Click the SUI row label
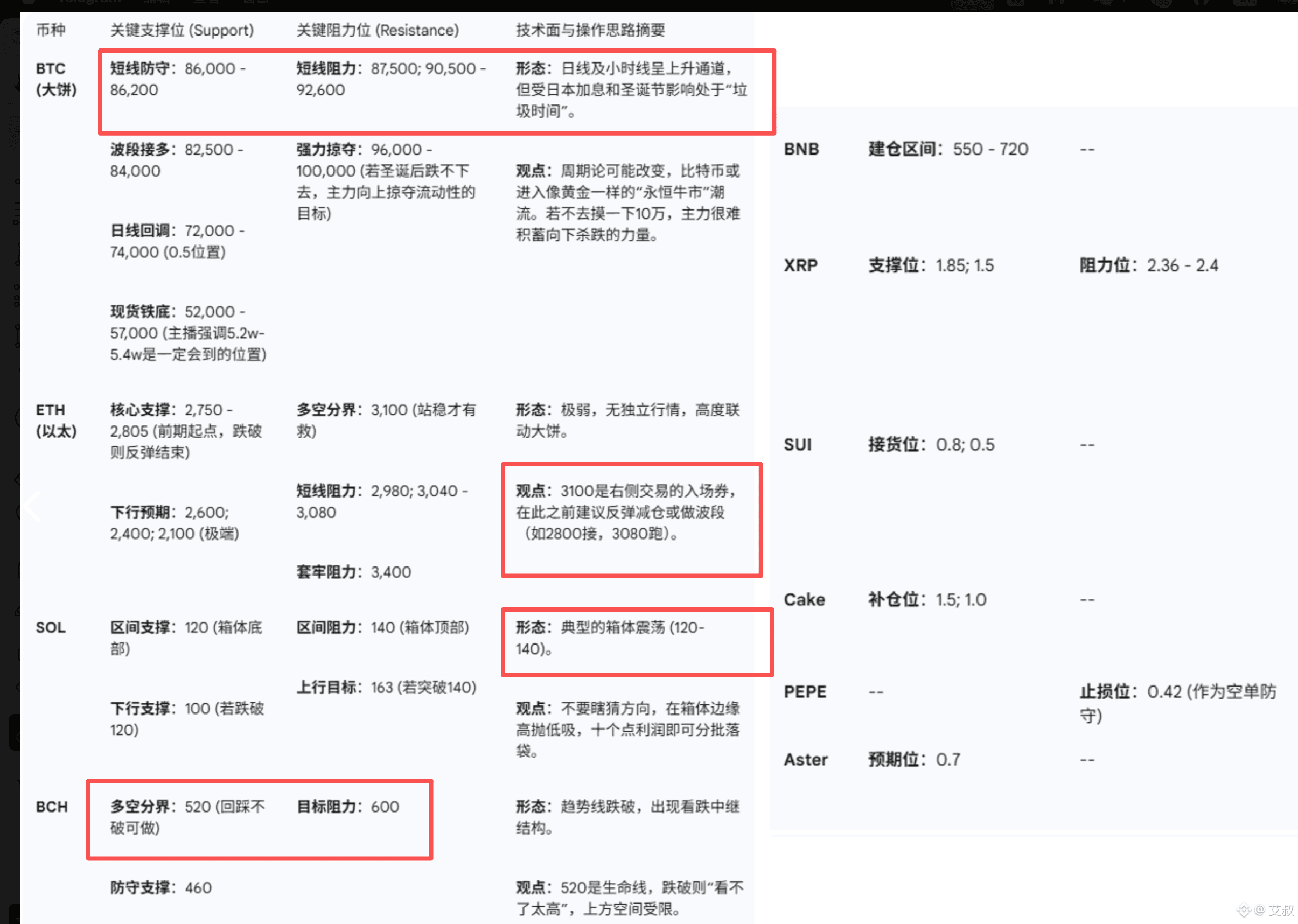The width and height of the screenshot is (1298, 924). click(x=798, y=445)
